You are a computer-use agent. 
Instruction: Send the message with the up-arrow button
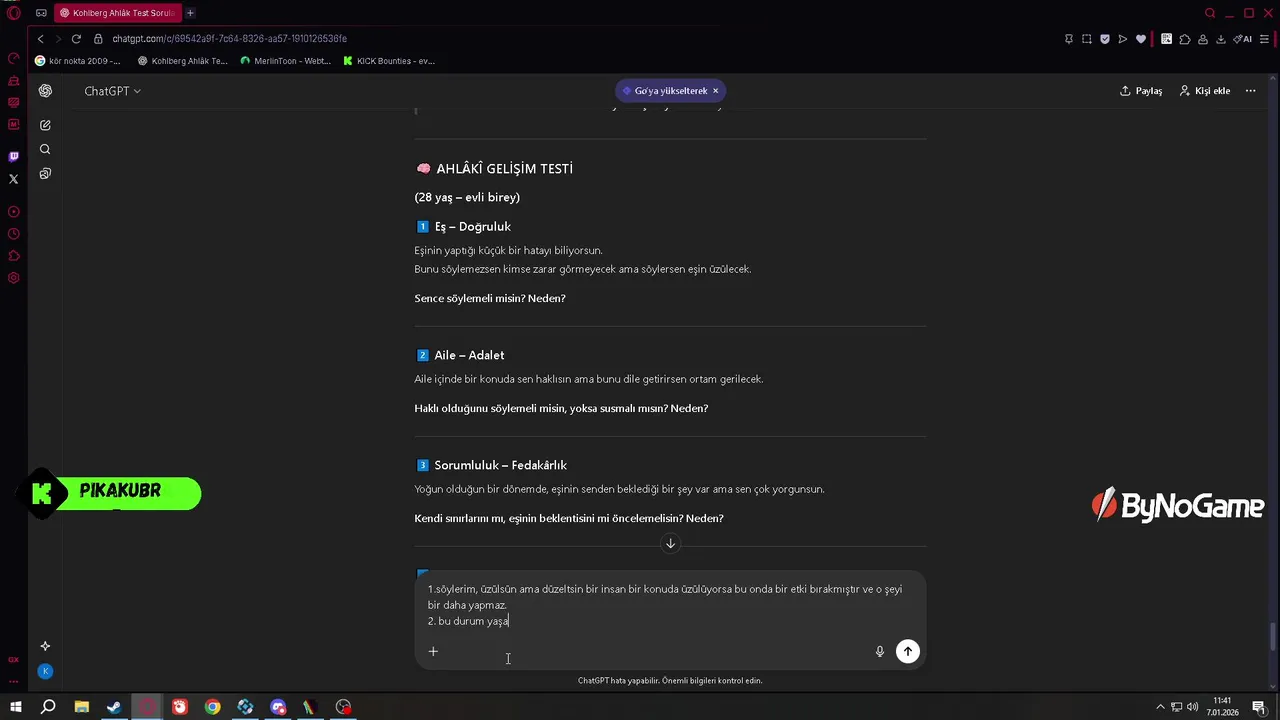click(907, 651)
